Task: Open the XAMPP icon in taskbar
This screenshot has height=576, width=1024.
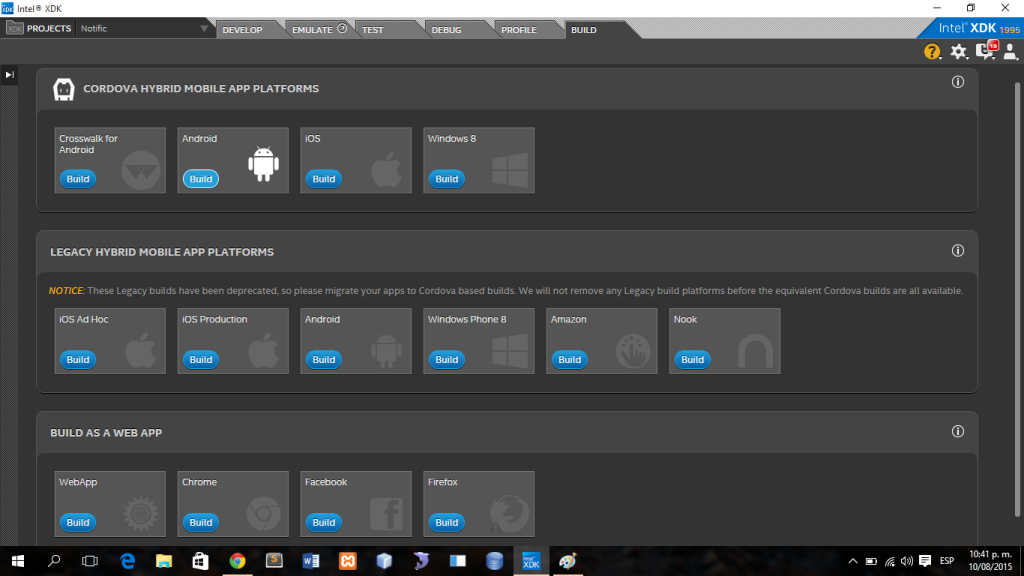Action: pyautogui.click(x=347, y=561)
